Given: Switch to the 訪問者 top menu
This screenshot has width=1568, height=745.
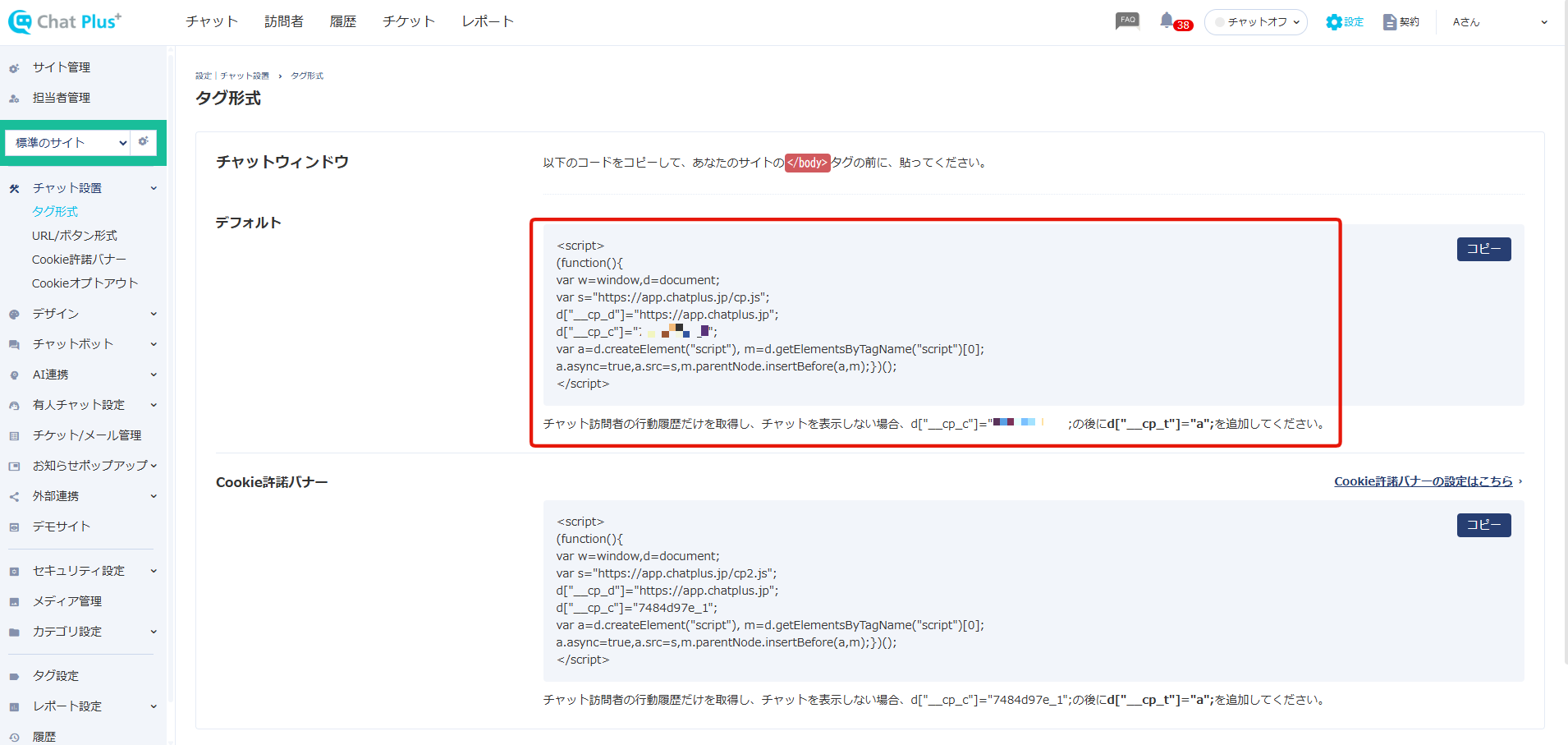Looking at the screenshot, I should pyautogui.click(x=284, y=22).
